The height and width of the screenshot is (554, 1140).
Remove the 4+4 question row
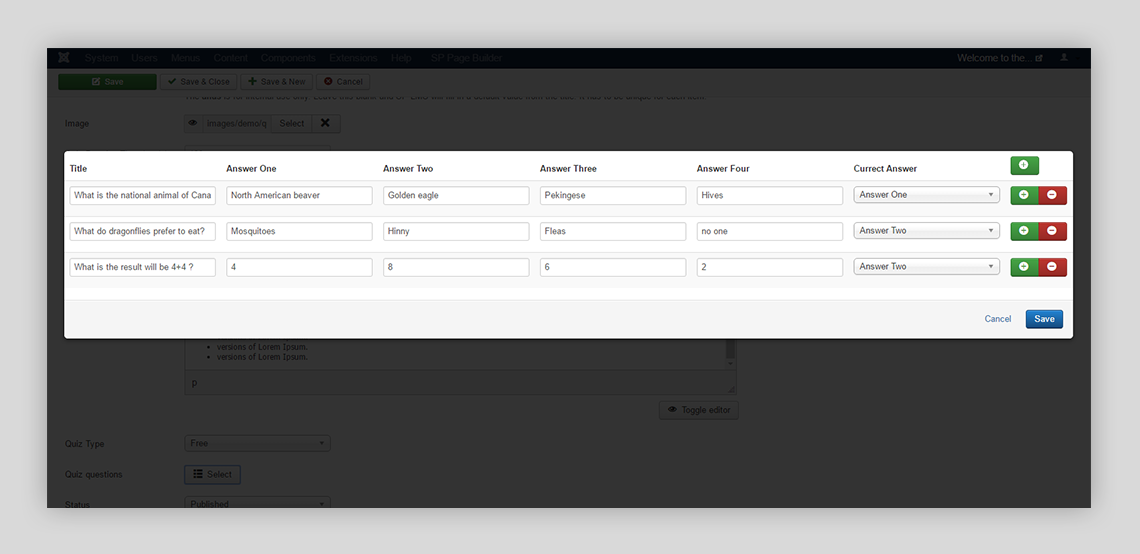click(1052, 267)
